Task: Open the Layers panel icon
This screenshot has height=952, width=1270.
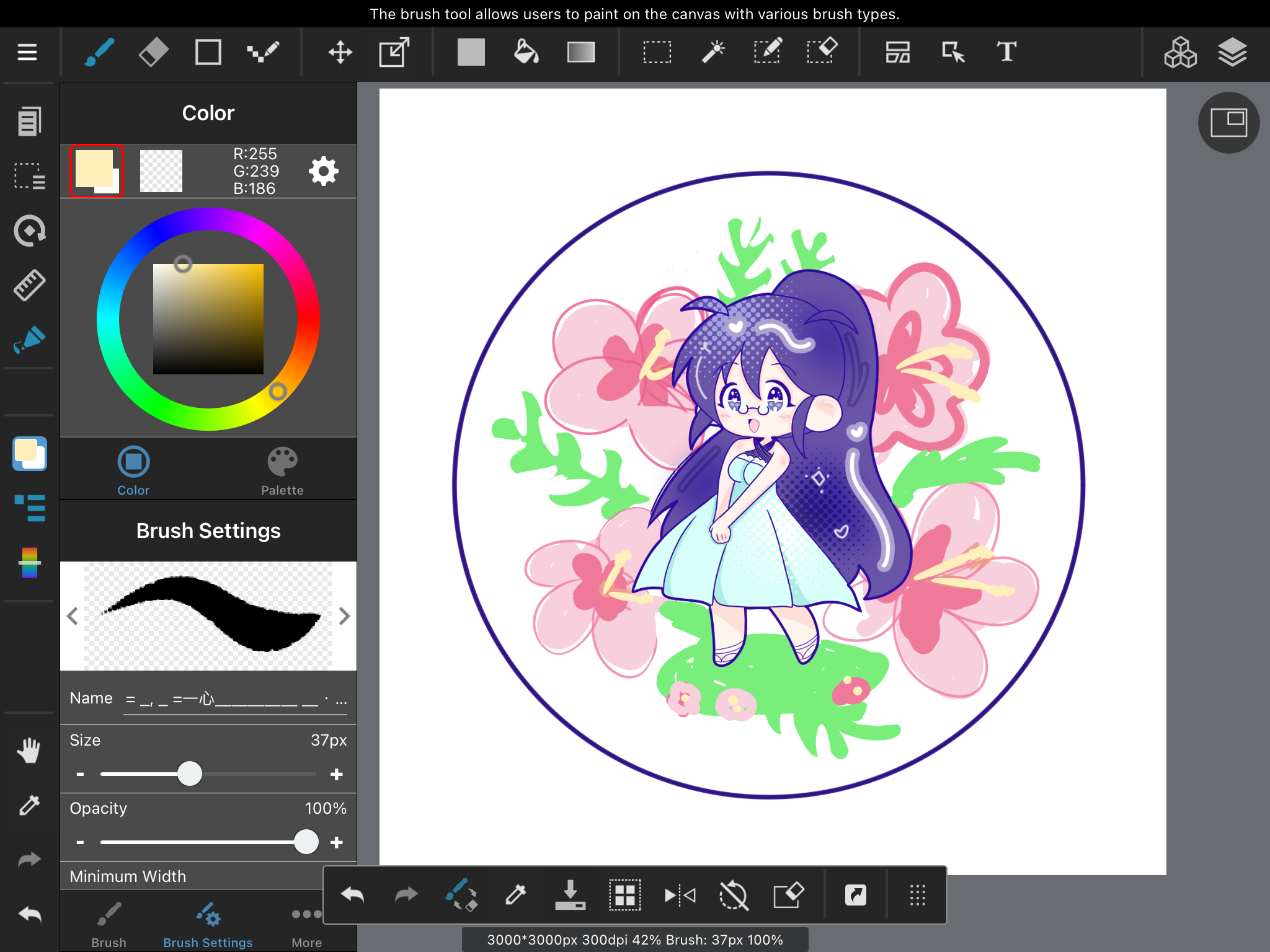Action: [x=1232, y=52]
